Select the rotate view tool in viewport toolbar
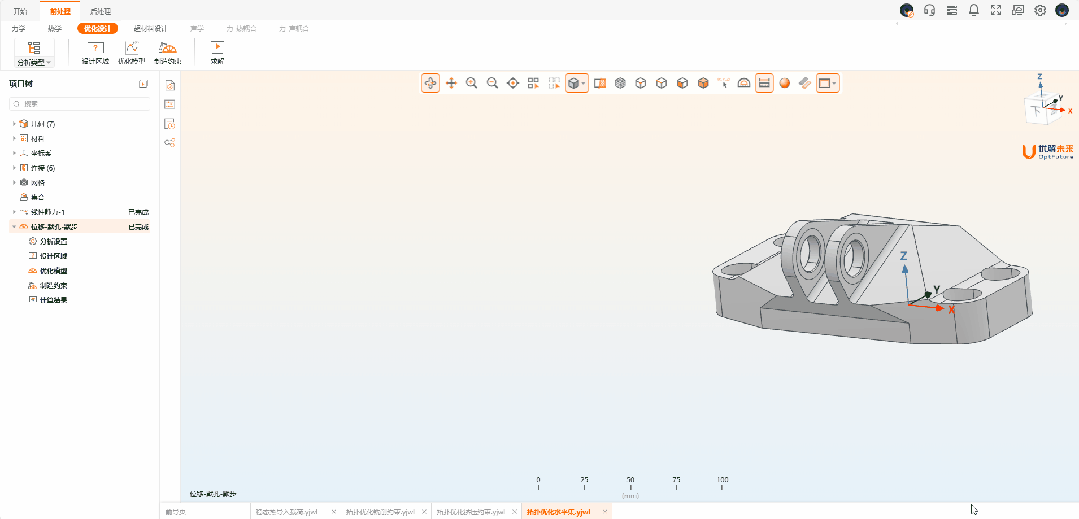 coord(430,83)
